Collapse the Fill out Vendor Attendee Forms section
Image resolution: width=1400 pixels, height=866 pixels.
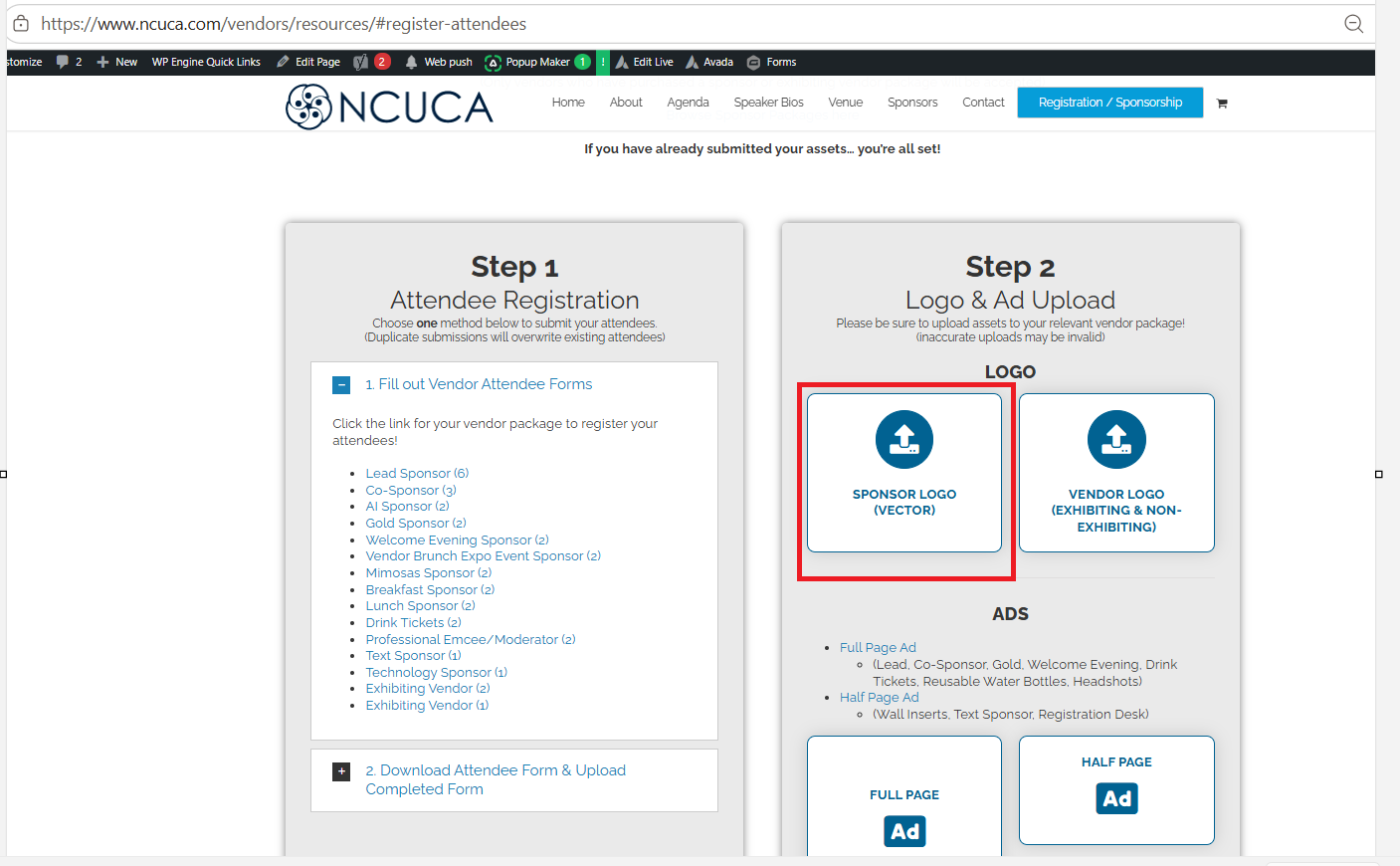(341, 385)
